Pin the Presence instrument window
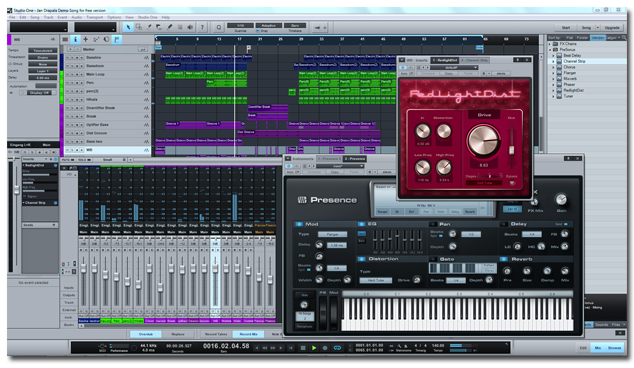The image size is (634, 368). coord(568,159)
